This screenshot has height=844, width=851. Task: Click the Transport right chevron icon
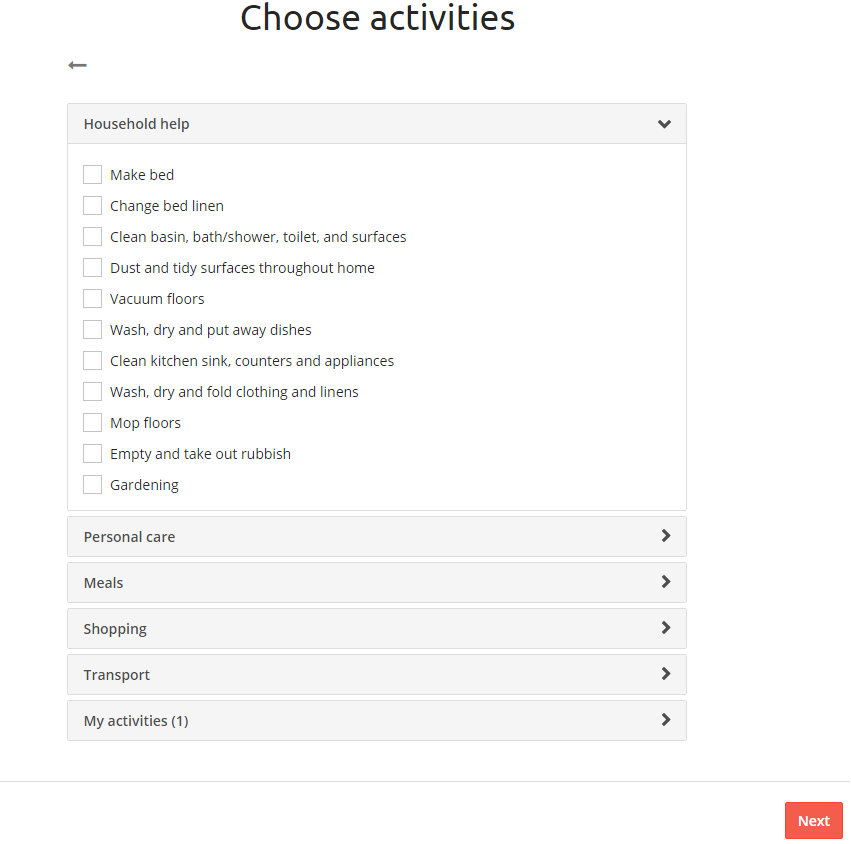666,674
